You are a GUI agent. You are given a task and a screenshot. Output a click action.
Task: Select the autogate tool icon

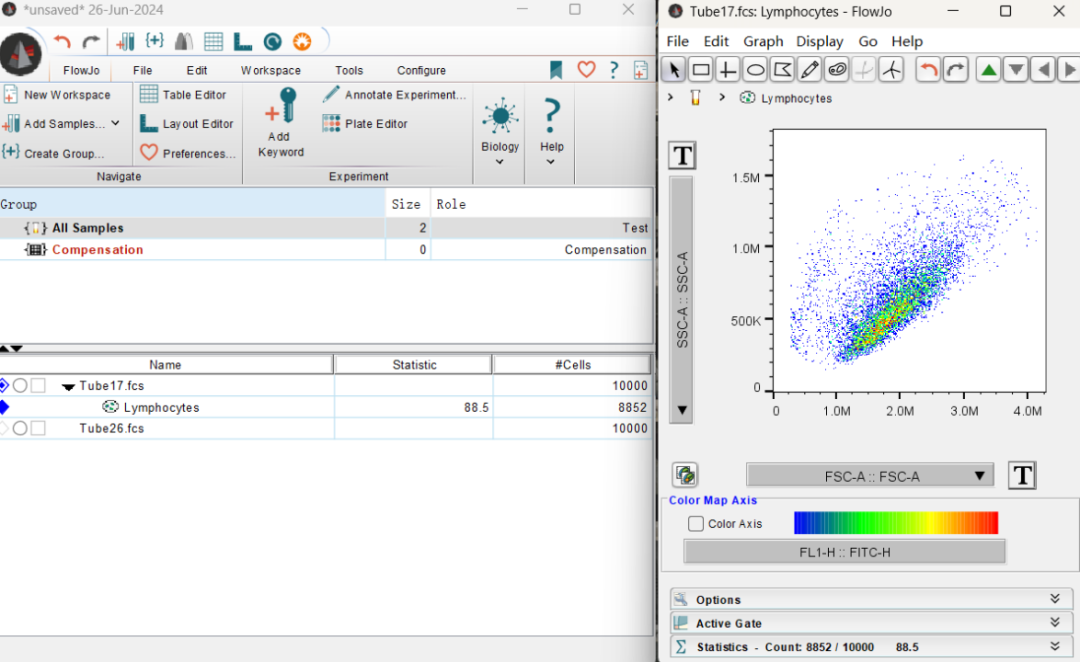(x=837, y=70)
